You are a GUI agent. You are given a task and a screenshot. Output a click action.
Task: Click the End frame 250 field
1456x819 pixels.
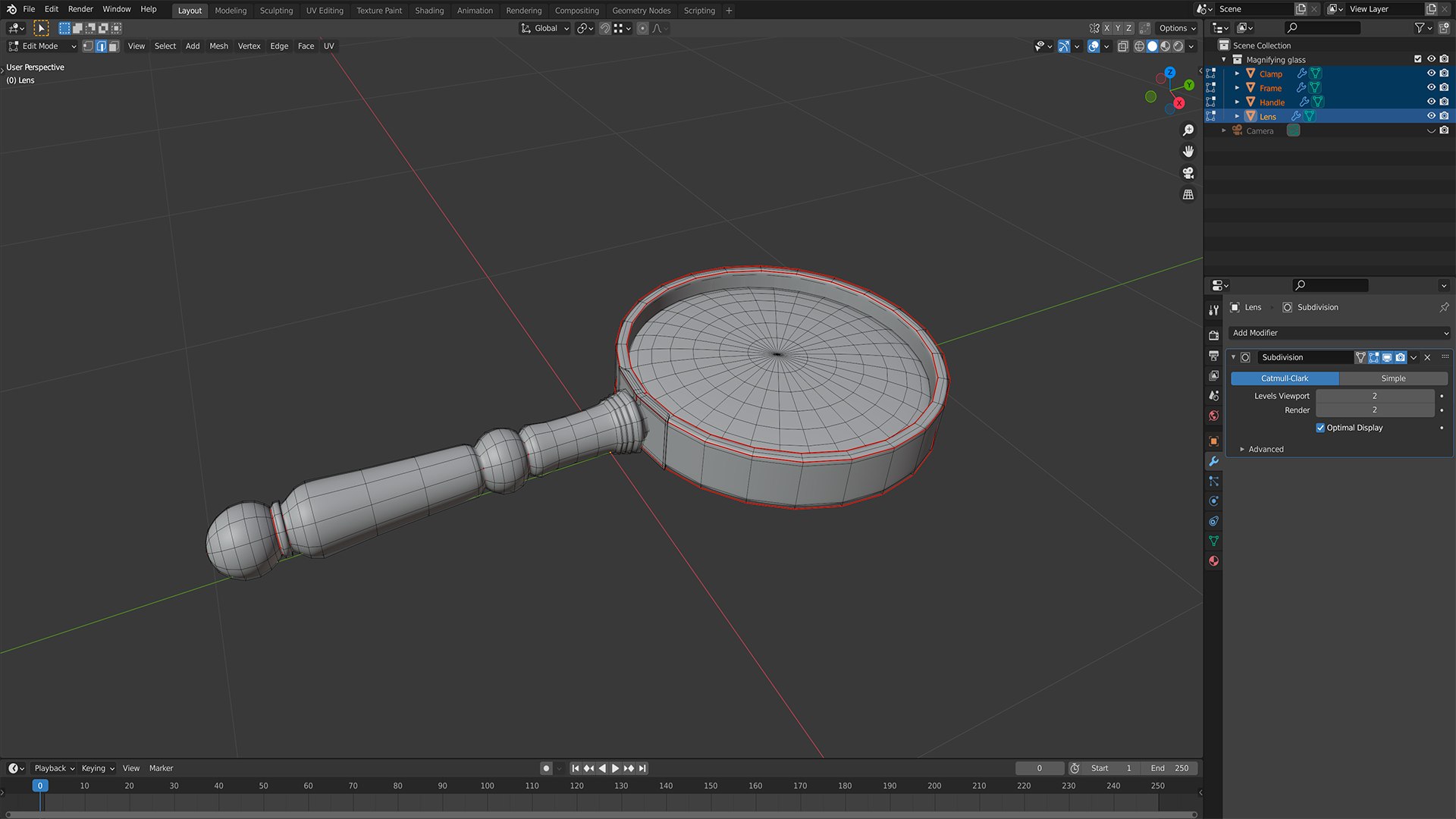tap(1169, 768)
